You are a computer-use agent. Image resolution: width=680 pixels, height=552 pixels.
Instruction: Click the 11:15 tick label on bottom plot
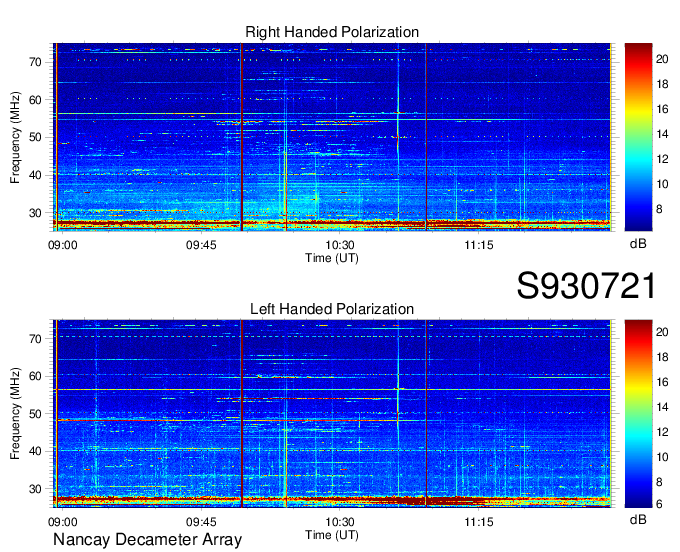click(x=479, y=522)
